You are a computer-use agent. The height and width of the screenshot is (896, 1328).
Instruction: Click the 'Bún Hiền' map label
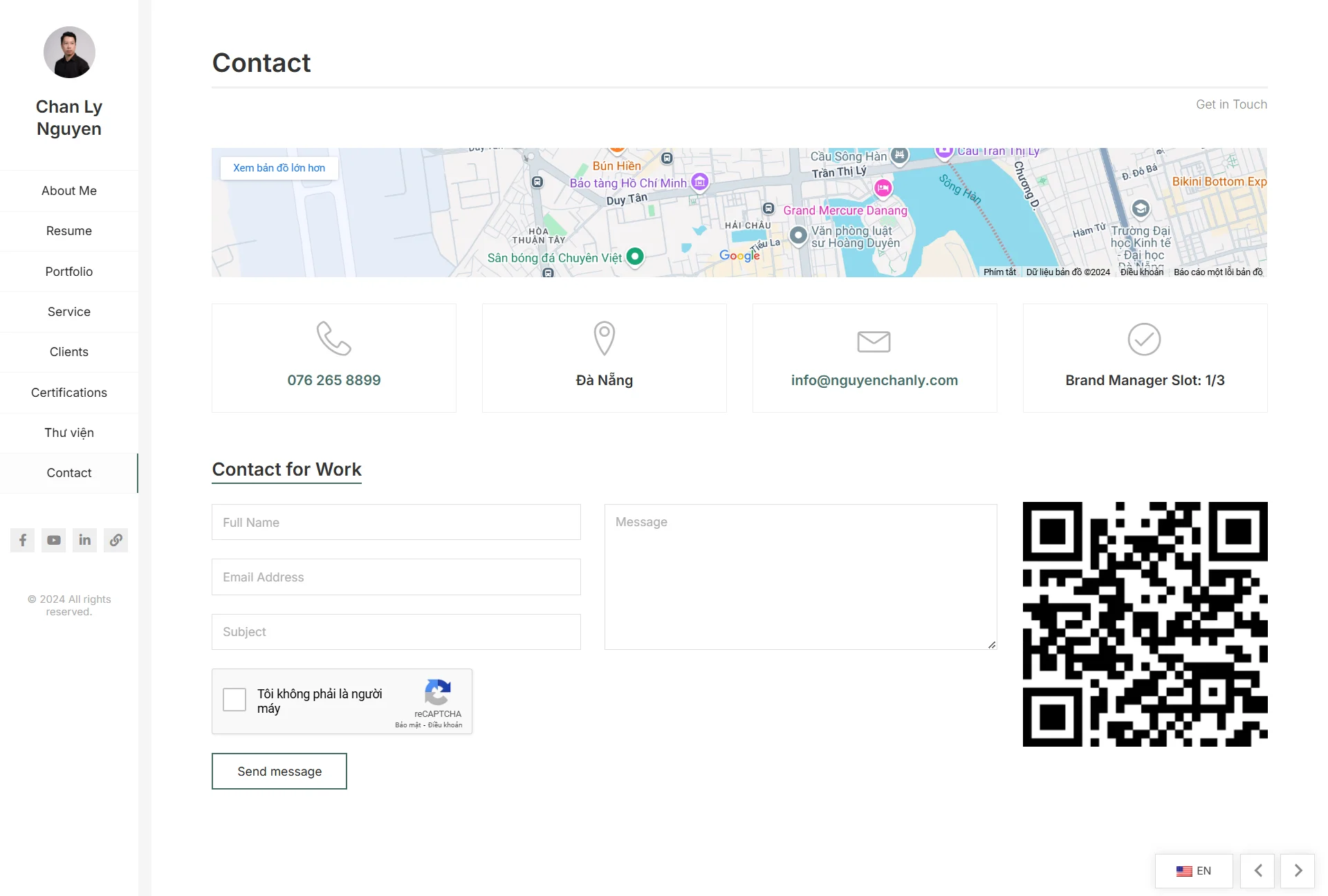[x=617, y=166]
